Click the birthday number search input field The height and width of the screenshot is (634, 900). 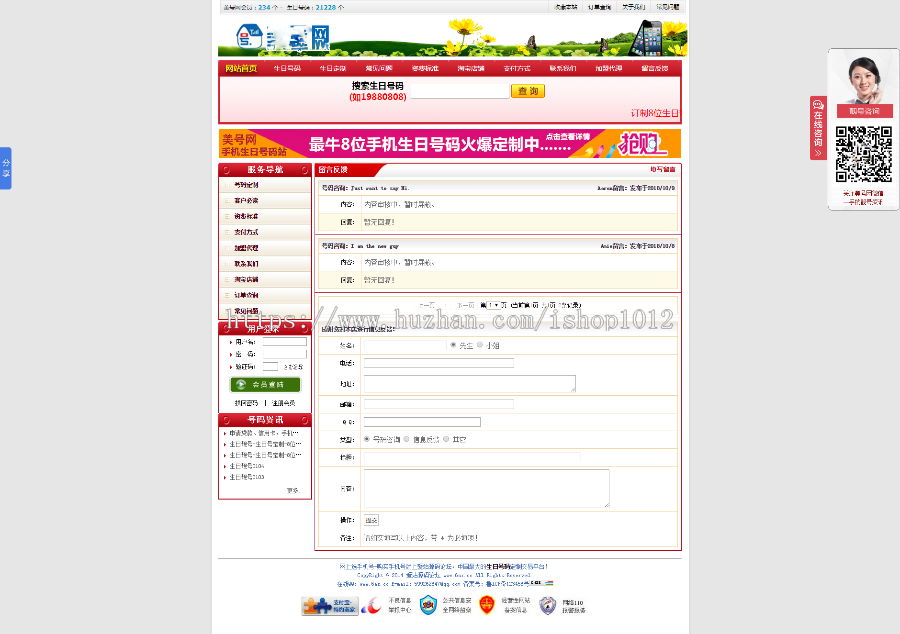point(460,91)
